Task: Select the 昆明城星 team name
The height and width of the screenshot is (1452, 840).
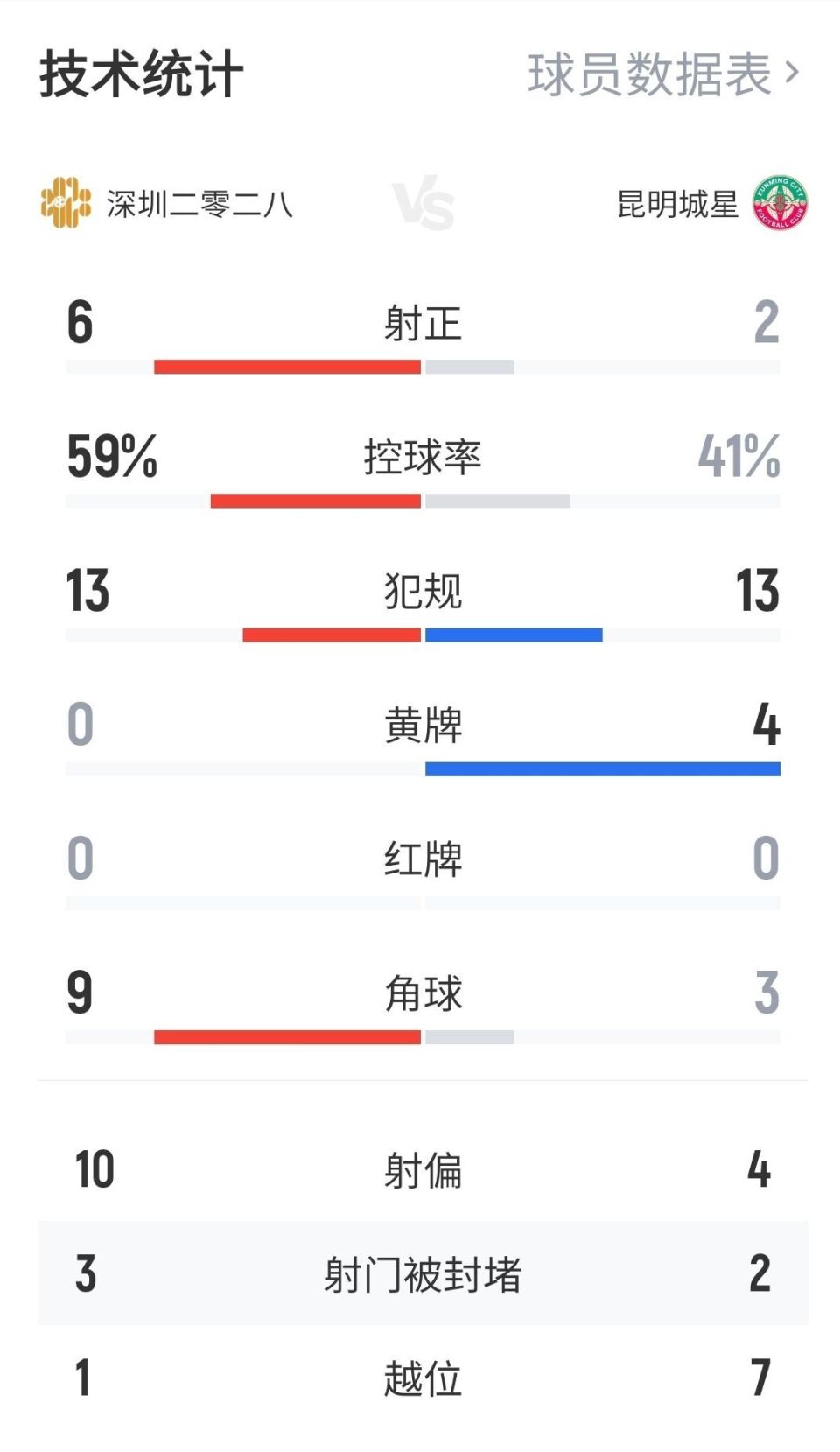Action: tap(678, 204)
